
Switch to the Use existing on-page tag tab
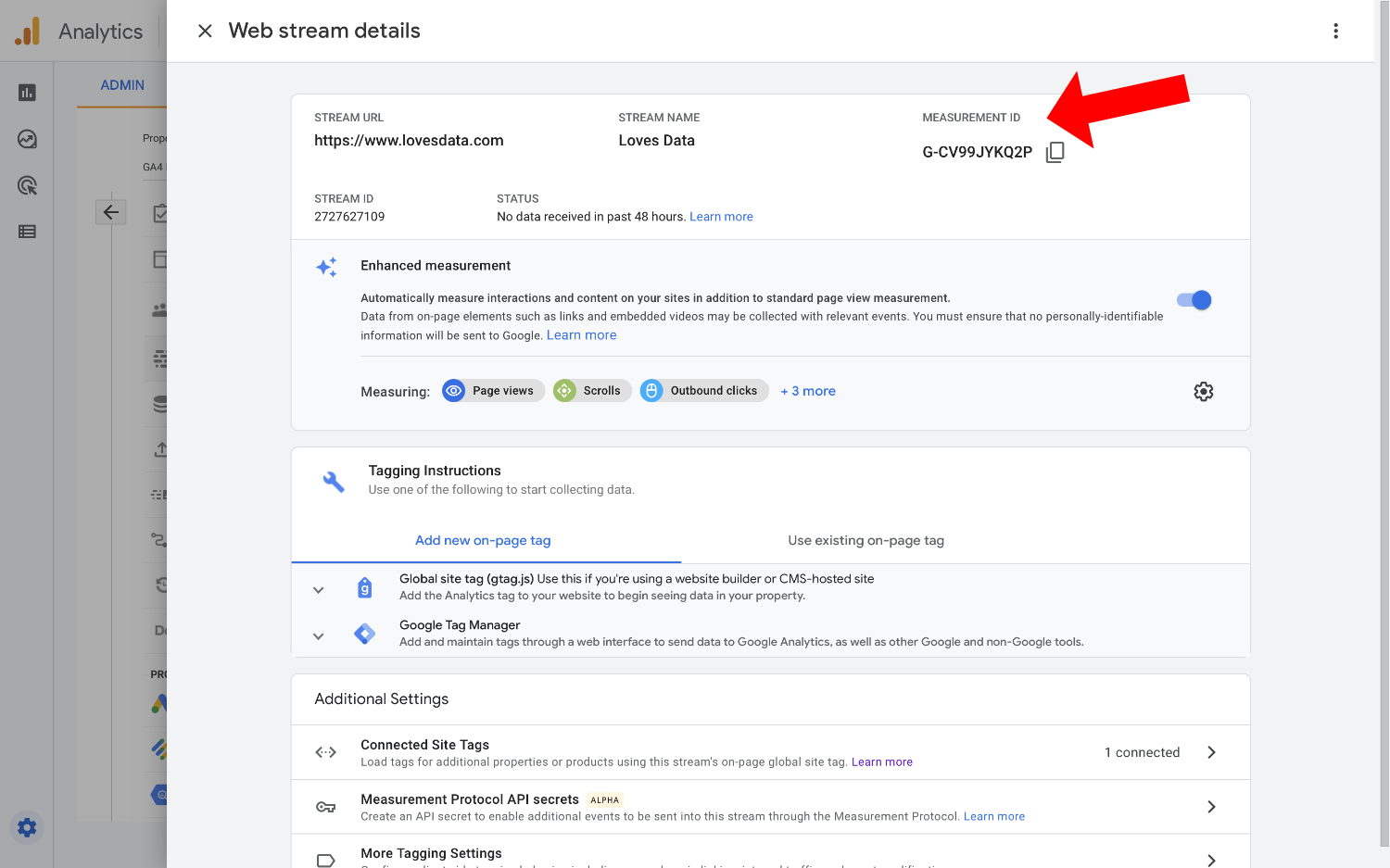pyautogui.click(x=865, y=540)
